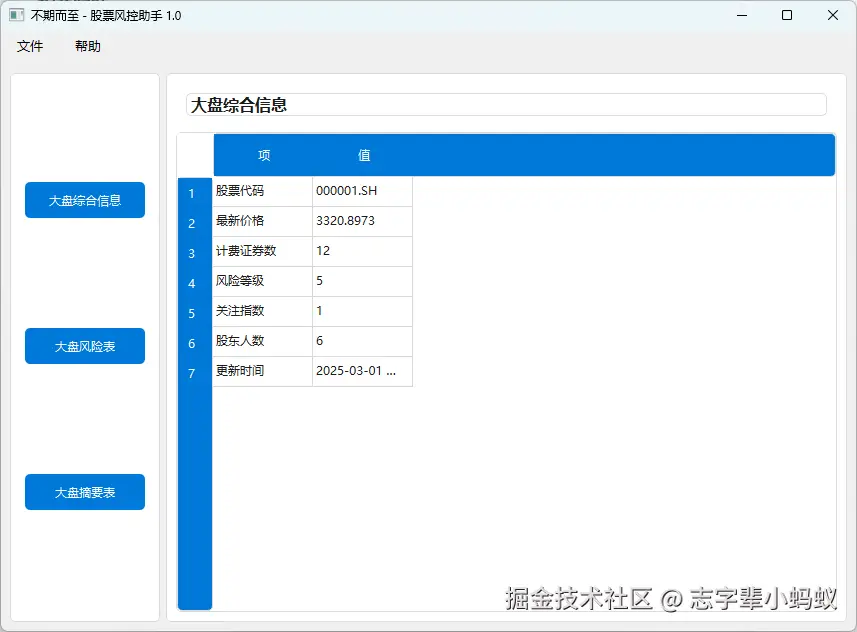The image size is (857, 632).
Task: Select row header 3
Action: [x=195, y=253]
